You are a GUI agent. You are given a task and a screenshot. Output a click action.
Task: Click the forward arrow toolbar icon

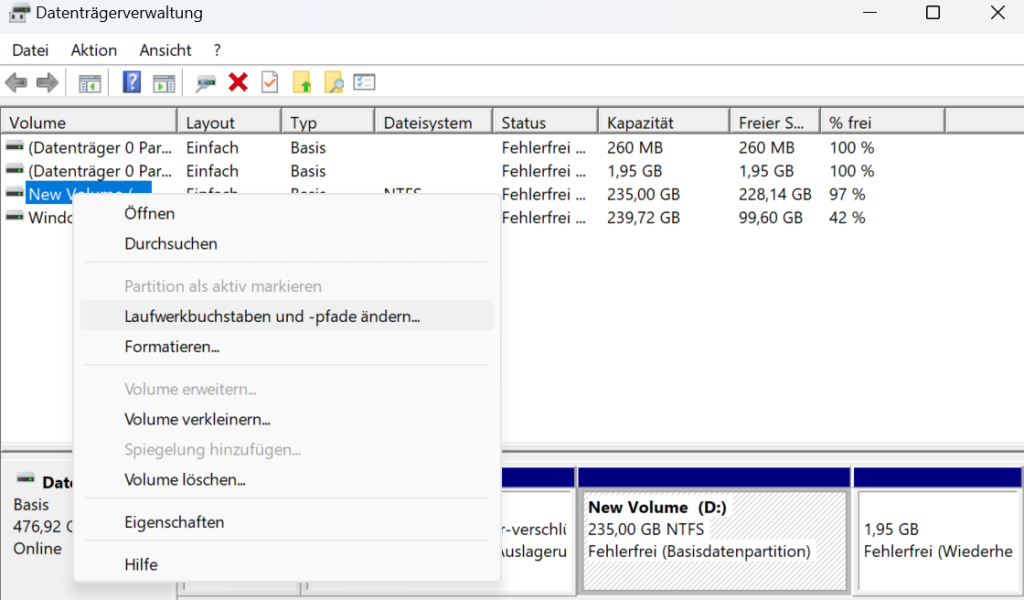point(47,82)
